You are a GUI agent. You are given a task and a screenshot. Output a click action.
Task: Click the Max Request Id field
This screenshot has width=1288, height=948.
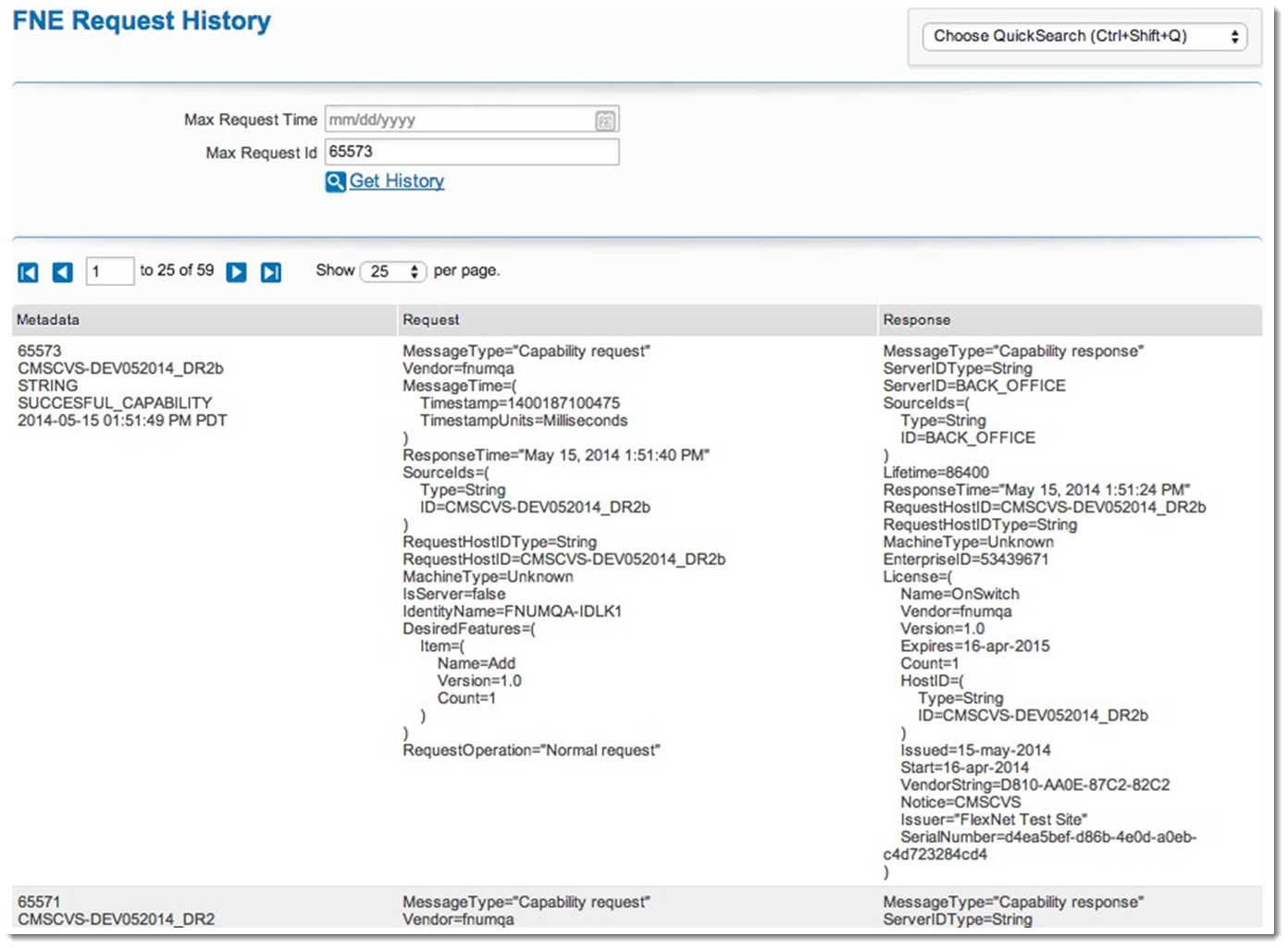[x=472, y=152]
